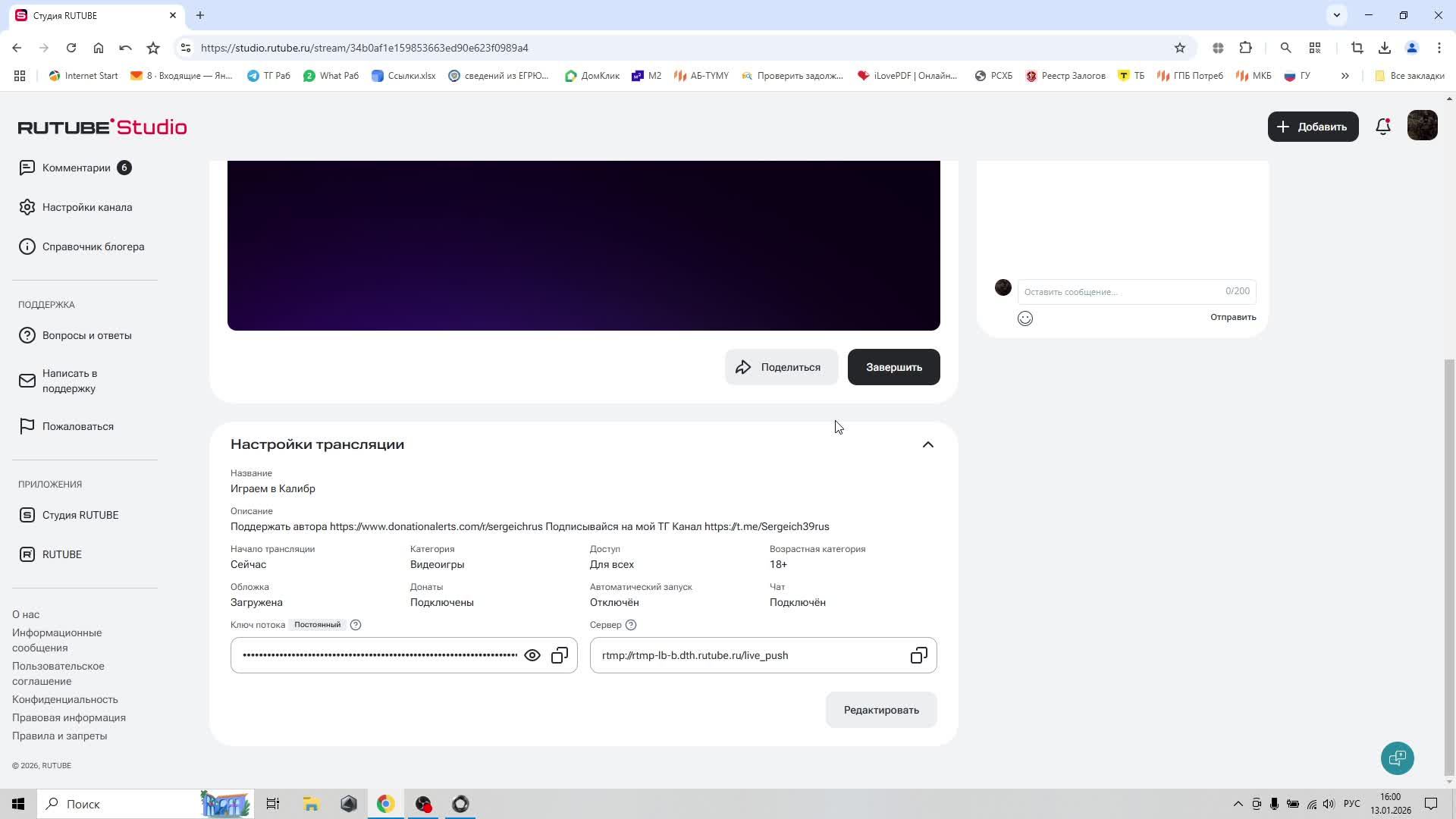Open notifications via bell icon
This screenshot has height=819, width=1456.
(1382, 127)
